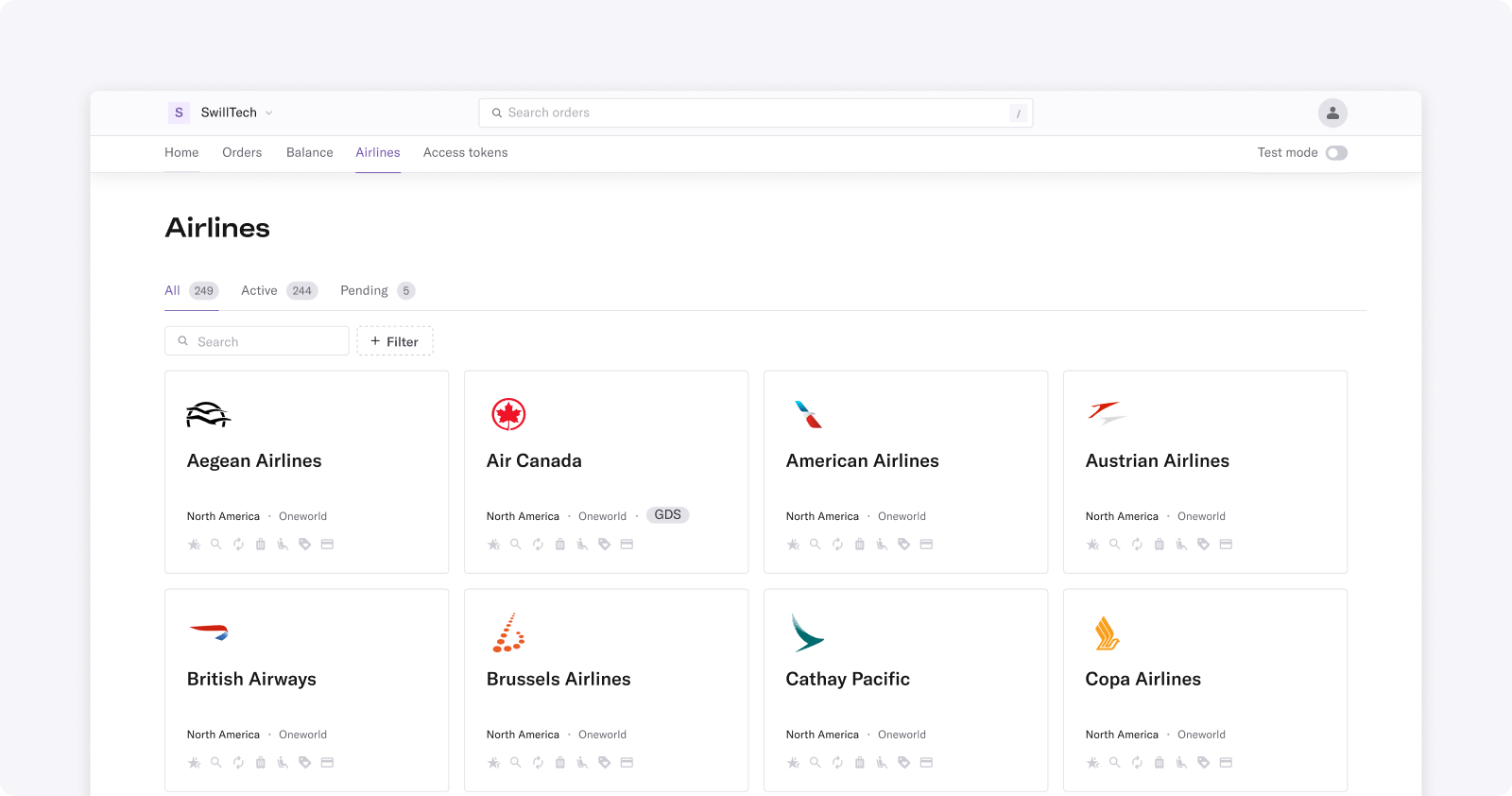Image resolution: width=1512 pixels, height=796 pixels.
Task: Click the payment card icon on Brussels Airlines
Action: (x=627, y=763)
